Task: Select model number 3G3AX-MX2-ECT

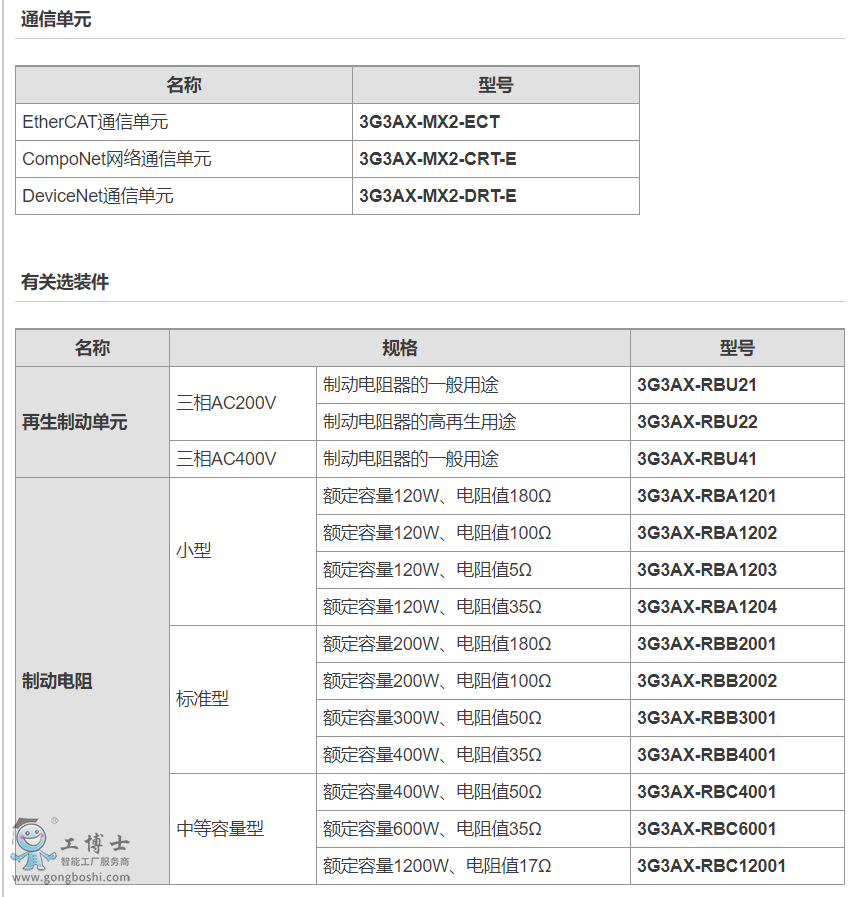Action: (x=430, y=122)
